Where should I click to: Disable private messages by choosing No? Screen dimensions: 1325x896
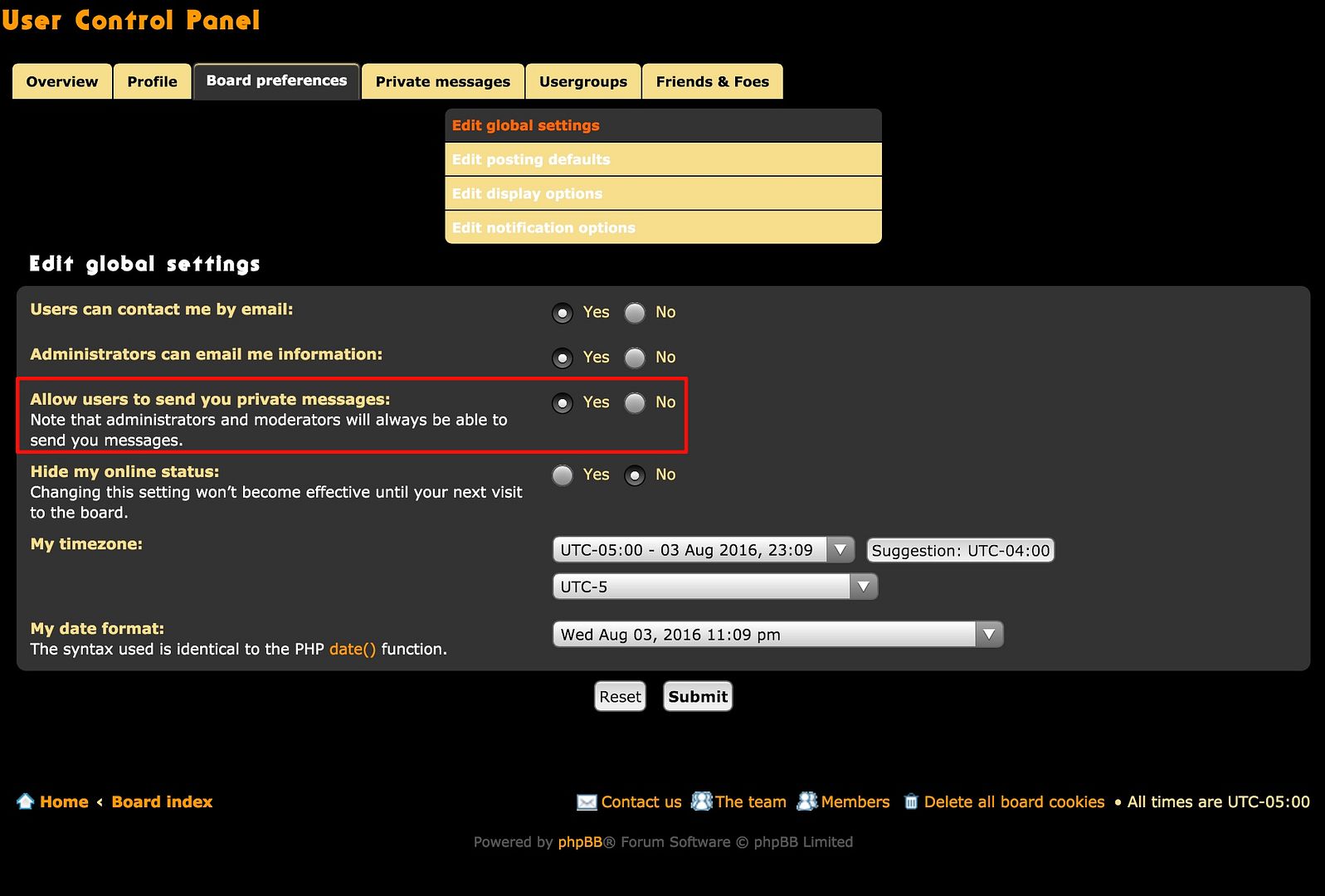pos(635,402)
